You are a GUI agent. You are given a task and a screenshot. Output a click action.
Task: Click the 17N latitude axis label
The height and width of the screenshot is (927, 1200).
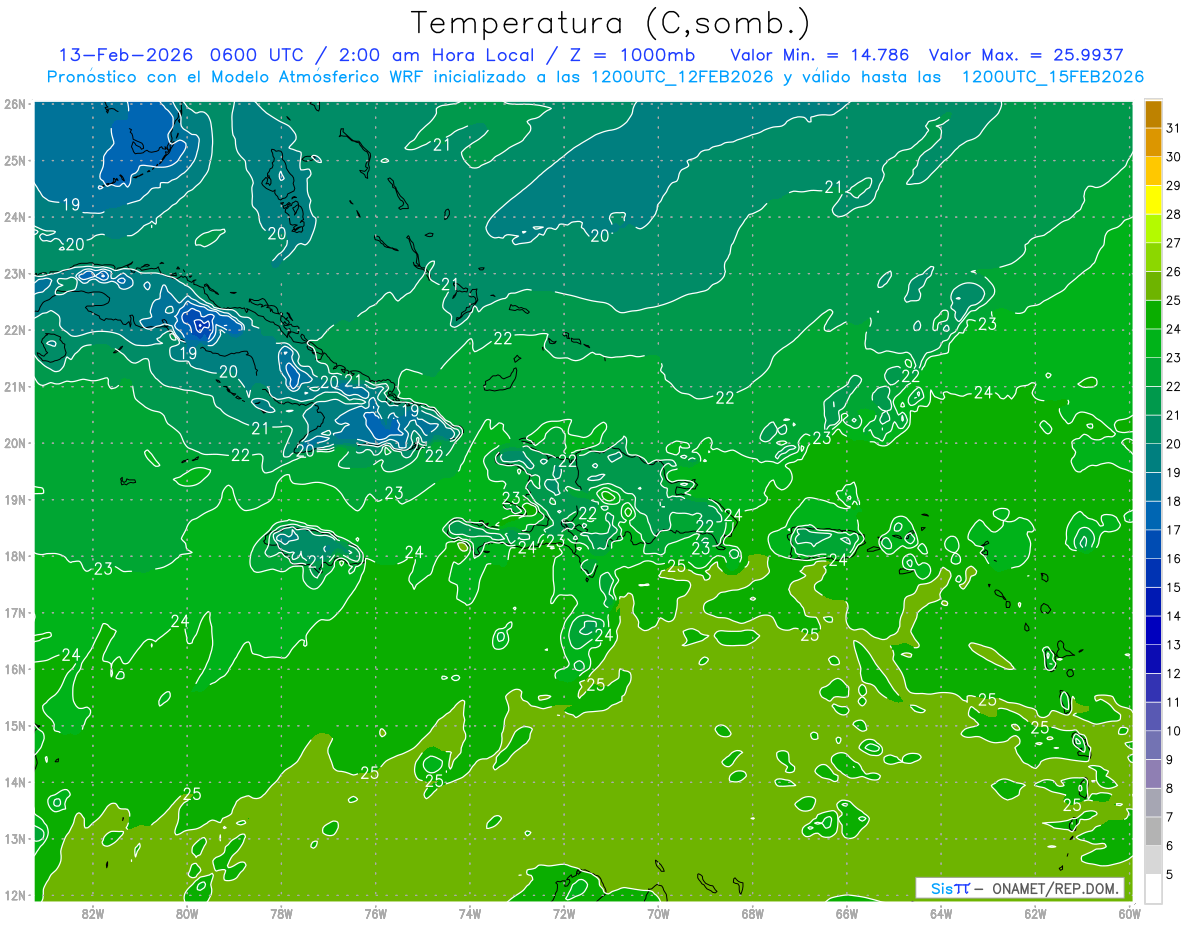14,612
